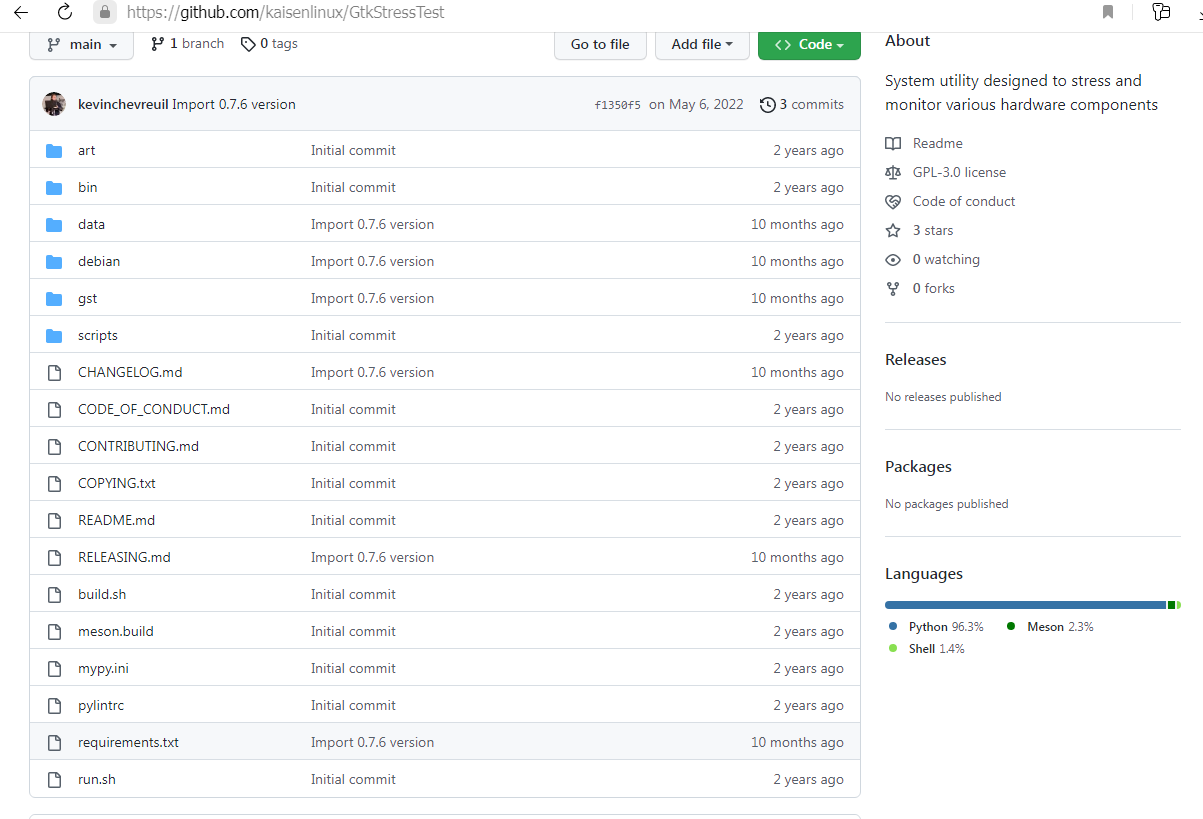Open the Initial commit link in run.sh row

pos(353,780)
